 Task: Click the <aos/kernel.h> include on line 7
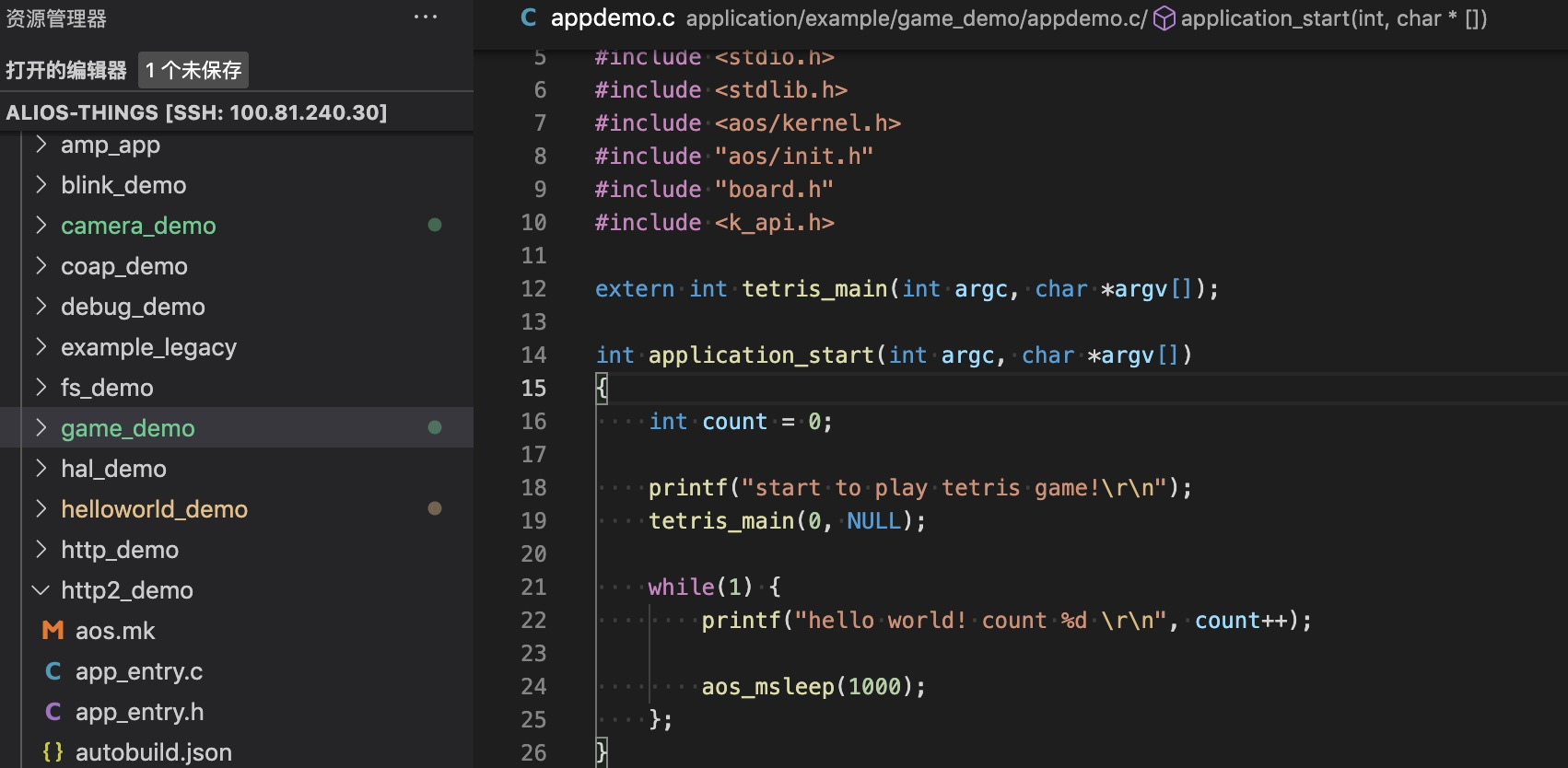808,123
